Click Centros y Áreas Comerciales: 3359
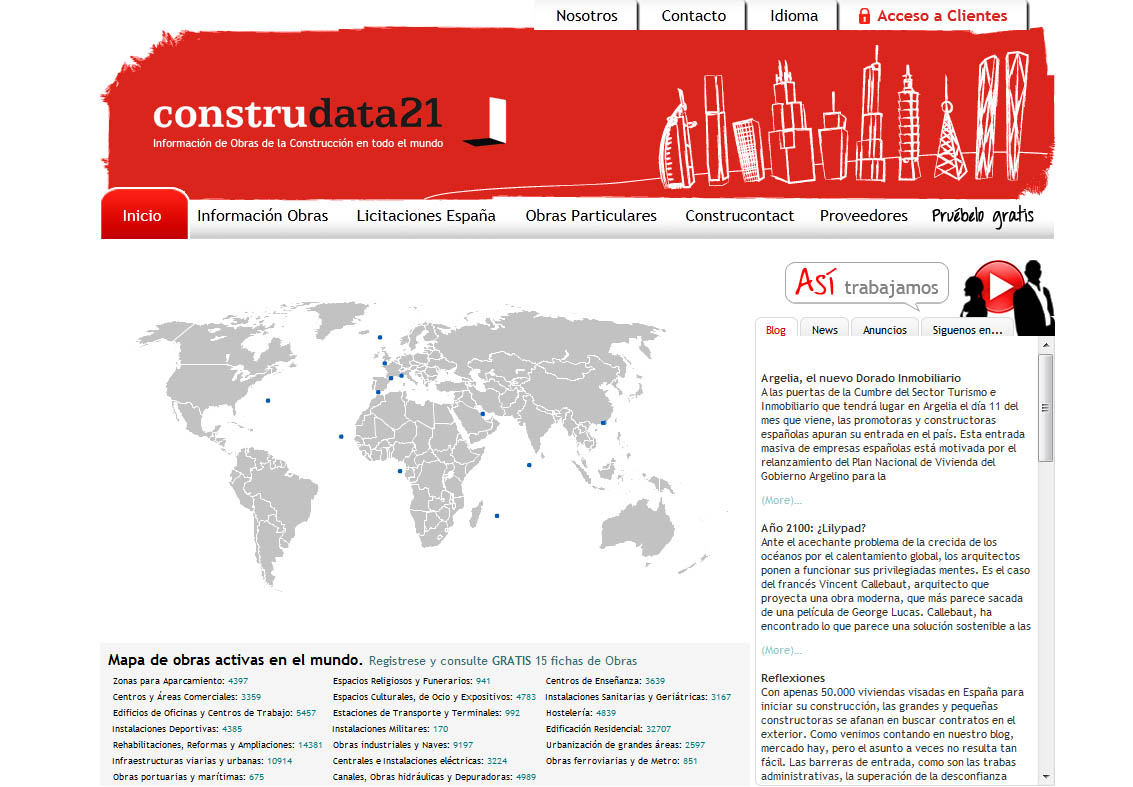The image size is (1133, 787). click(187, 697)
